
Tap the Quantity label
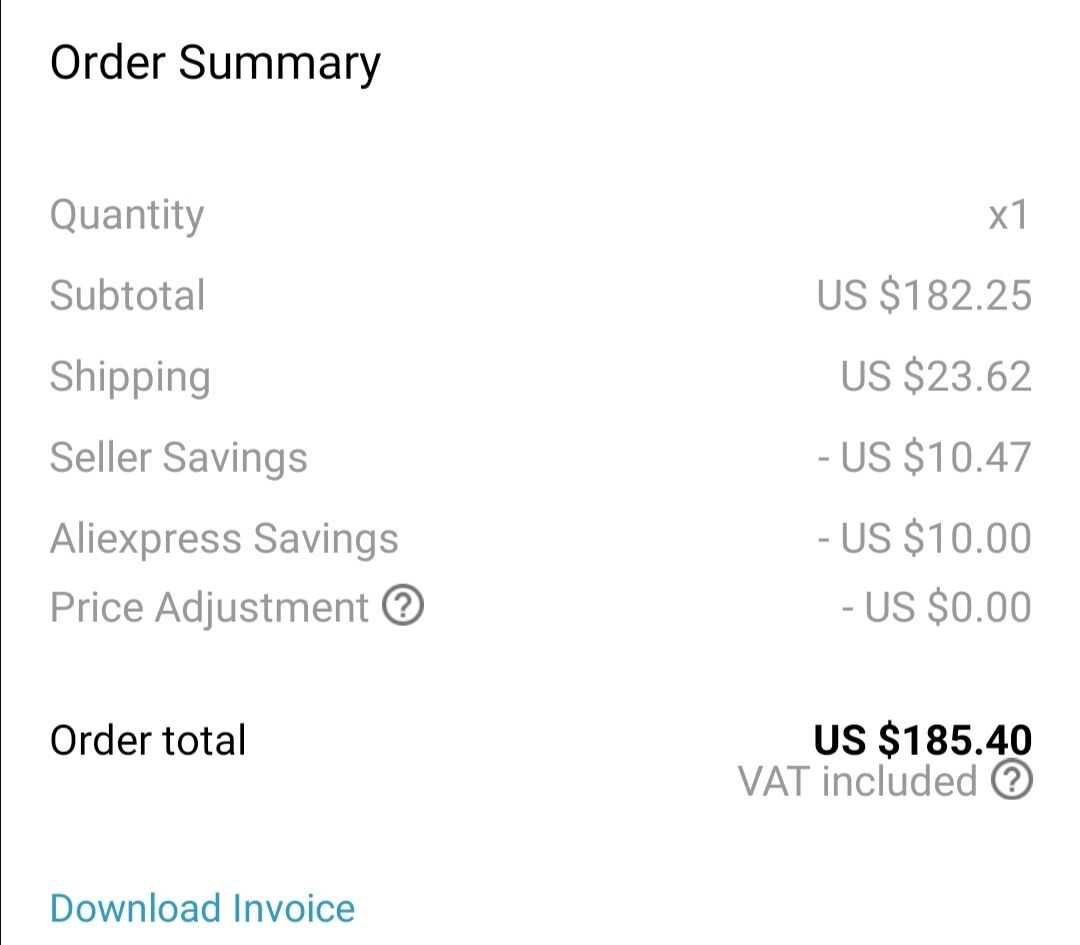[x=127, y=216]
